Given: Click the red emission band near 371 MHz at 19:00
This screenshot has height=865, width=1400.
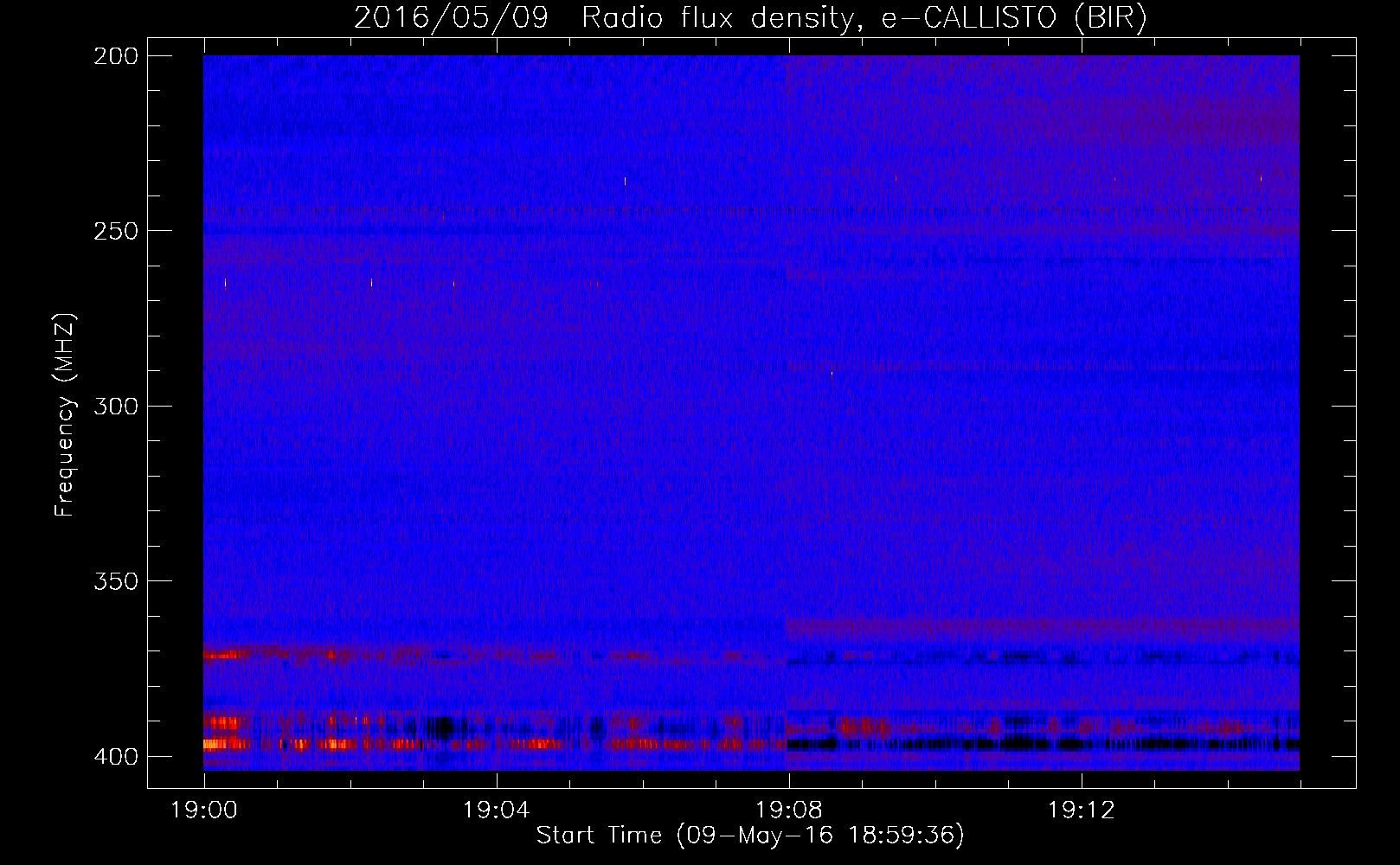Looking at the screenshot, I should 225,655.
